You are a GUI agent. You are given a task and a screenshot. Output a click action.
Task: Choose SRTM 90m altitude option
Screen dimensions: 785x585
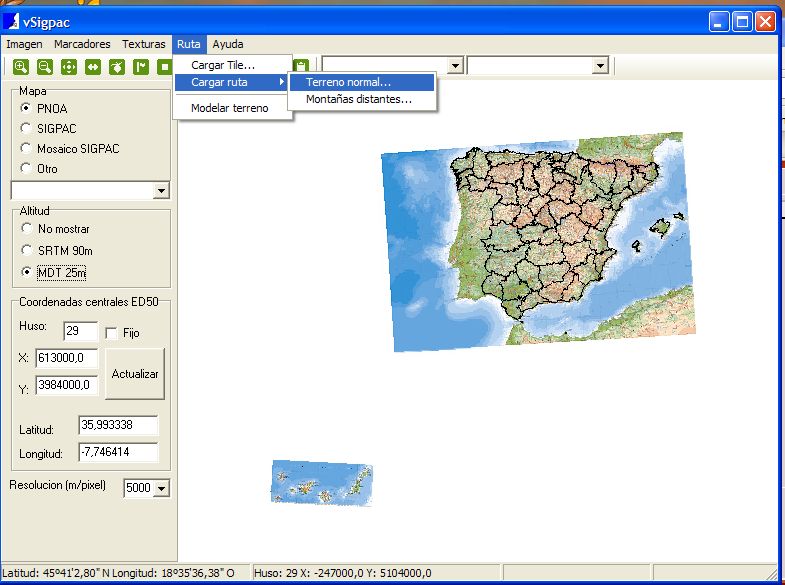26,250
